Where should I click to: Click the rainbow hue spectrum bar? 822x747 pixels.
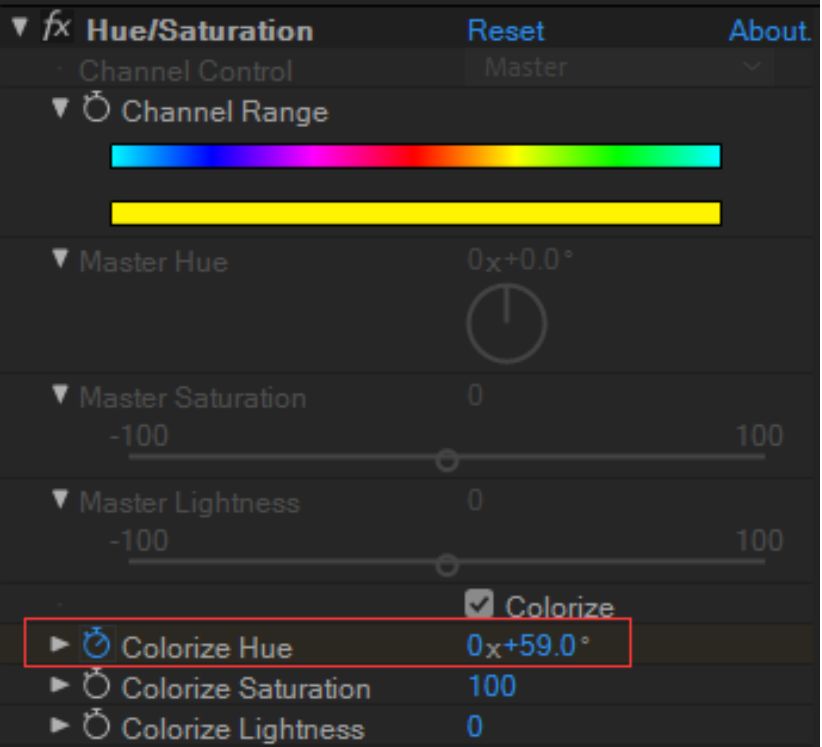415,156
